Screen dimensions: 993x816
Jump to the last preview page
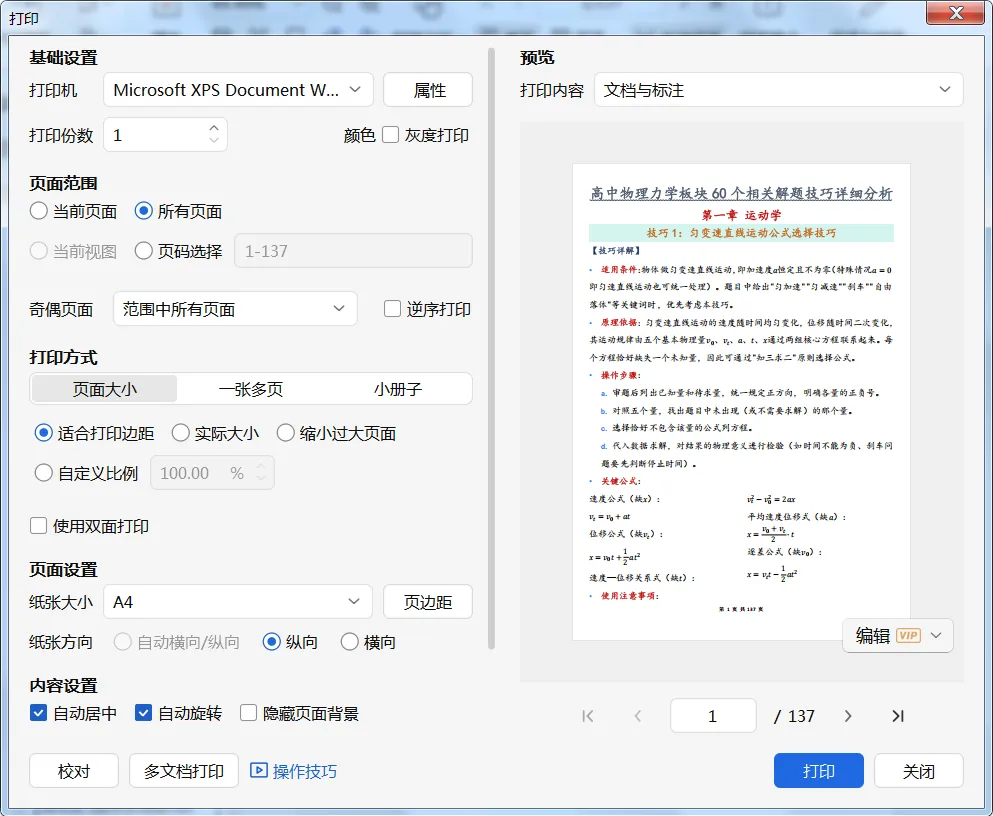(897, 716)
